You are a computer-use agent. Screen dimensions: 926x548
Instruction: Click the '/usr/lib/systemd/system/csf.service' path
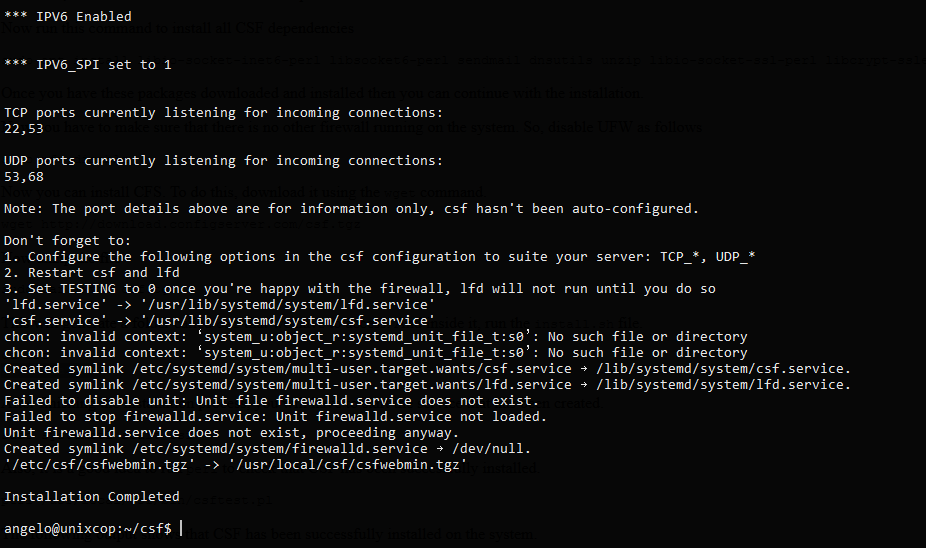coord(288,321)
